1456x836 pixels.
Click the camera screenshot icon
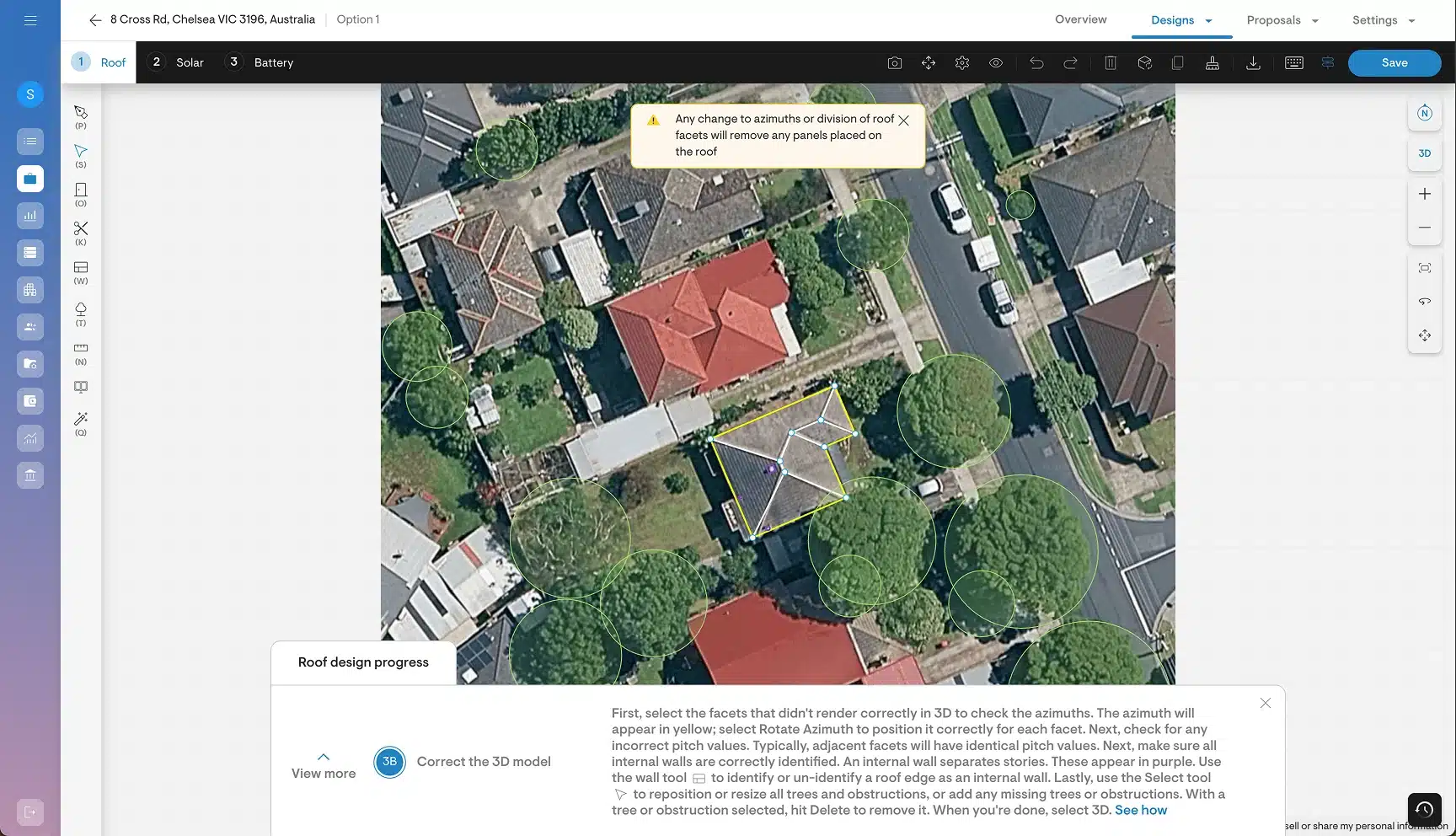point(895,63)
